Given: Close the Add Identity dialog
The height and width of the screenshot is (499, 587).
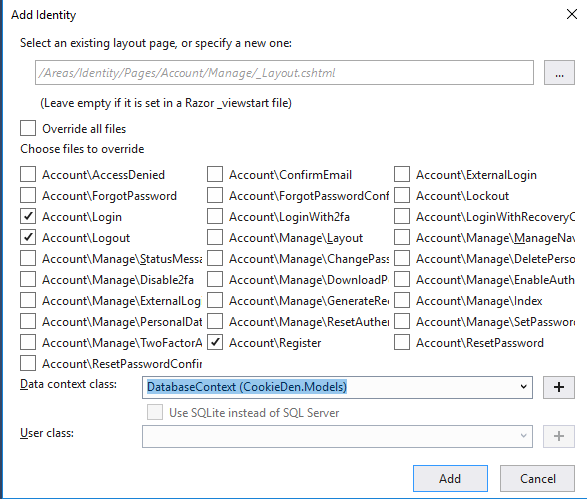Looking at the screenshot, I should pos(572,15).
